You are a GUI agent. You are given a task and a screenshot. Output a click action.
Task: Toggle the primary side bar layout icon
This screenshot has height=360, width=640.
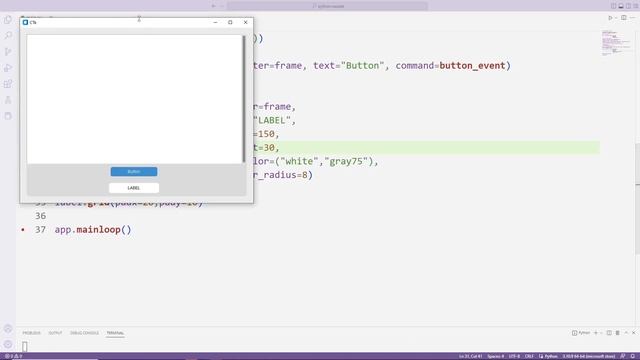coord(613,6)
